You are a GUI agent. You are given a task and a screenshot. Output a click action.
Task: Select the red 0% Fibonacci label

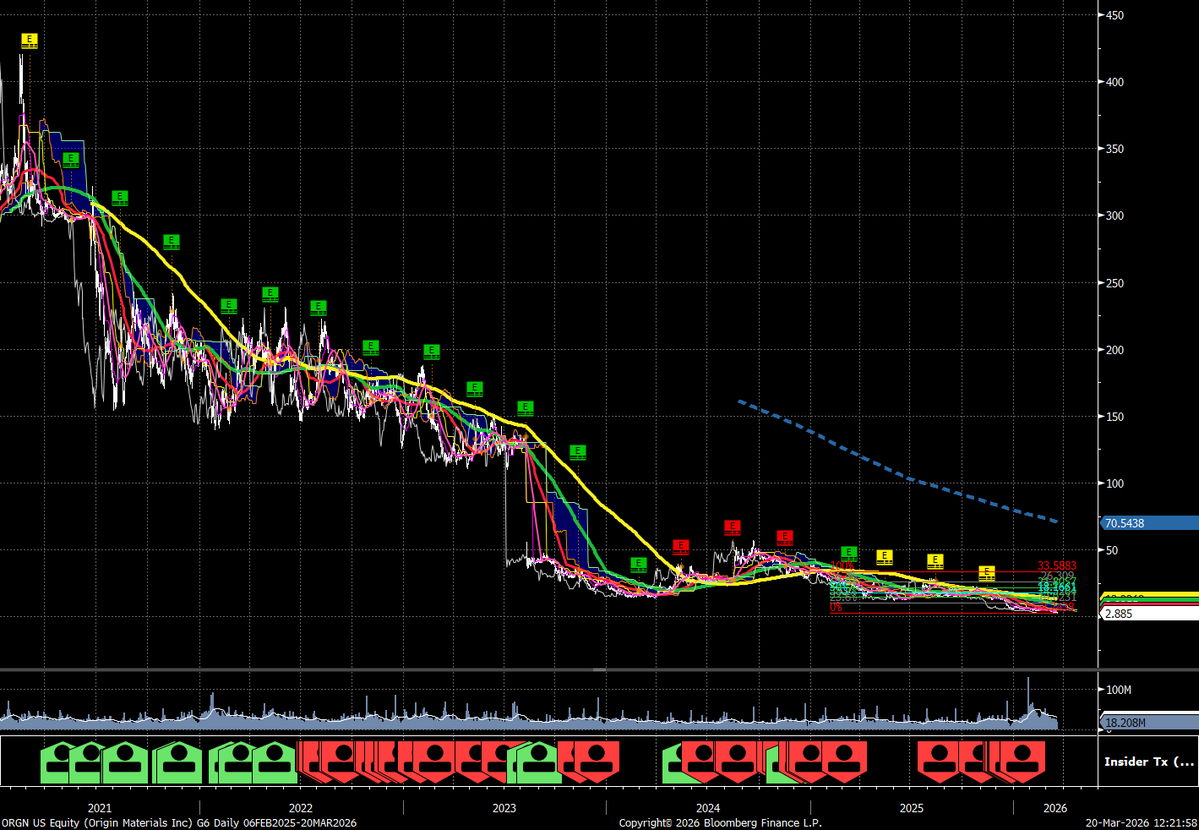point(836,607)
